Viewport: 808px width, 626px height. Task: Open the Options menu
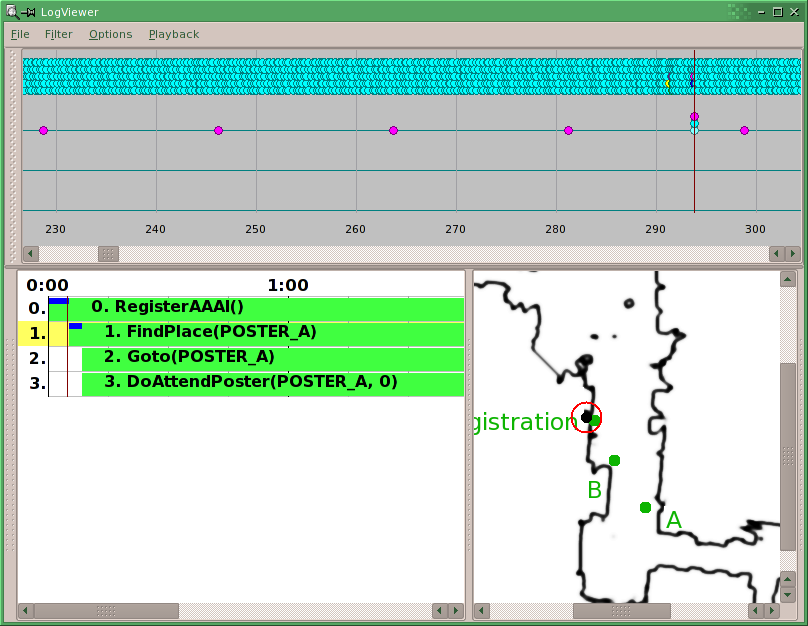(x=110, y=35)
